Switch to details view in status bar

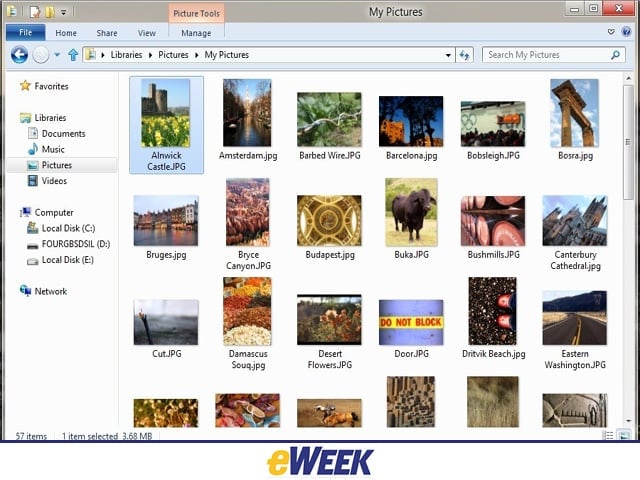(x=608, y=436)
